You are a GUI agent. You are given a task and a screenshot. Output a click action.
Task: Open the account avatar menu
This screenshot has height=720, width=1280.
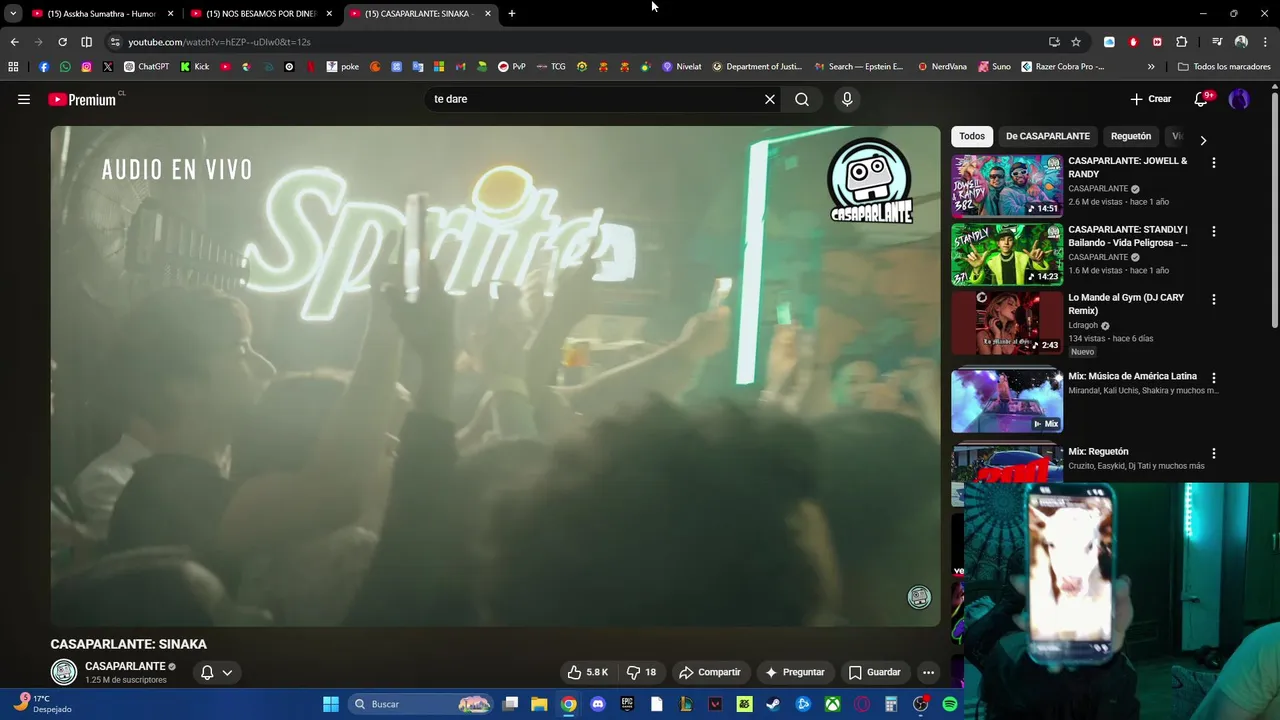coord(1239,99)
